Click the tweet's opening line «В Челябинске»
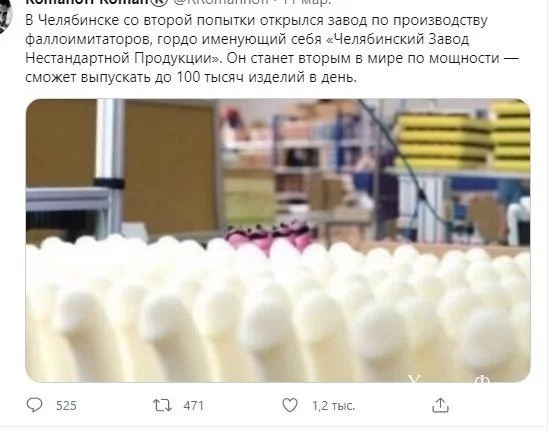The width and height of the screenshot is (549, 431). point(72,20)
